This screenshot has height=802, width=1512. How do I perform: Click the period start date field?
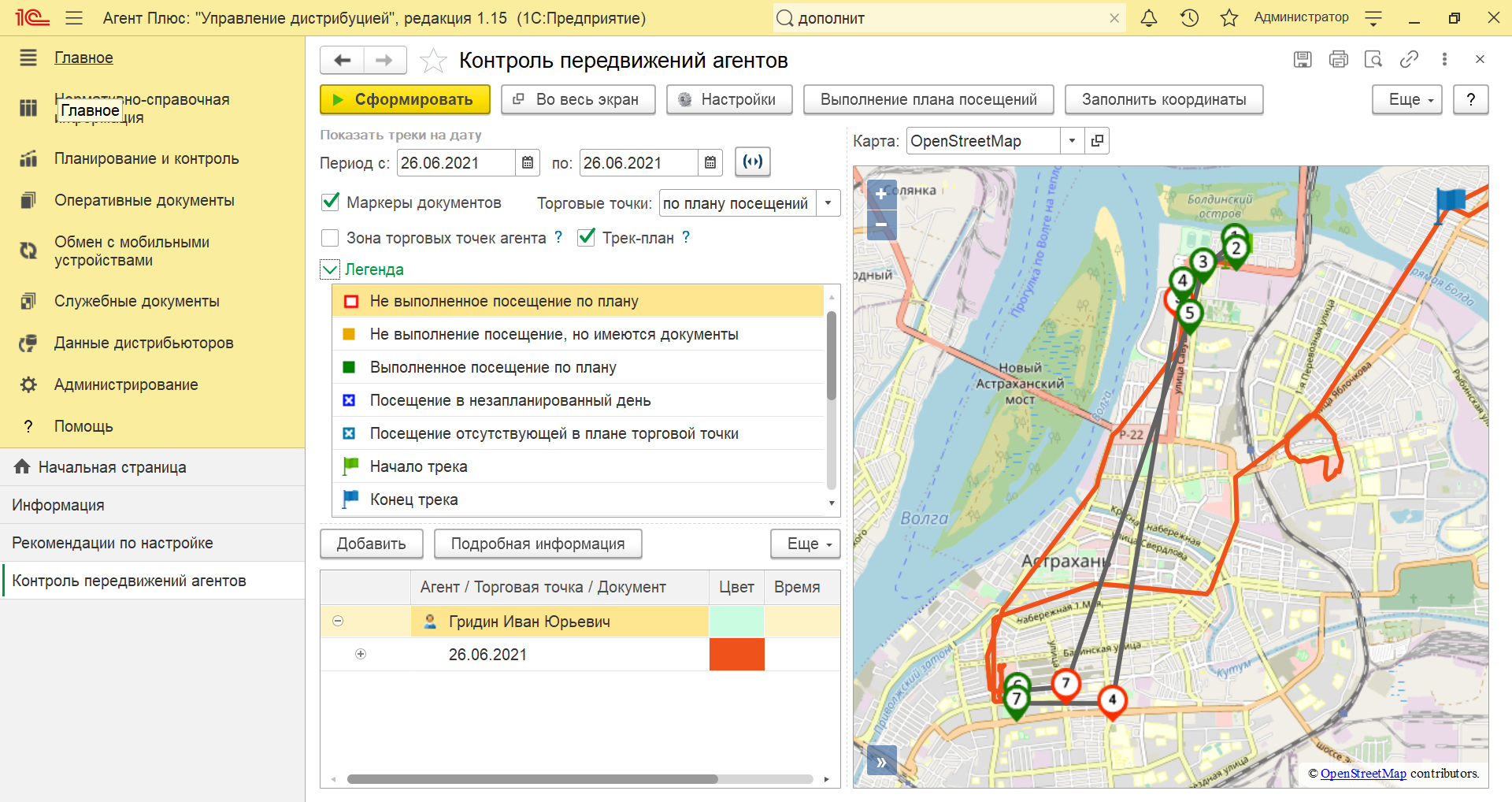[457, 163]
